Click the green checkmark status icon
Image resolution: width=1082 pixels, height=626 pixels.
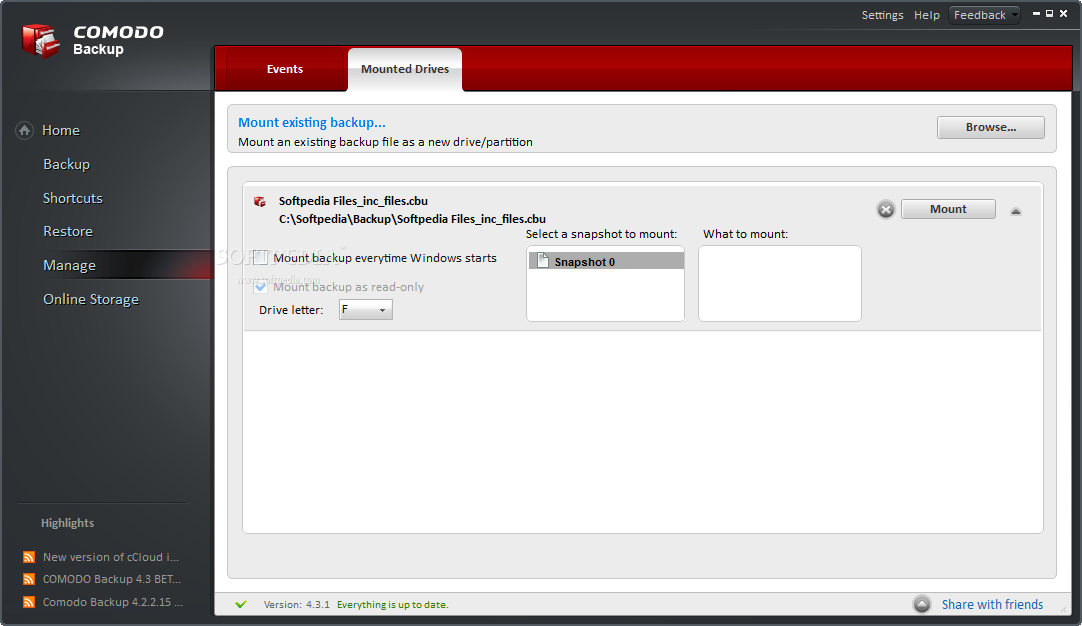pos(241,605)
